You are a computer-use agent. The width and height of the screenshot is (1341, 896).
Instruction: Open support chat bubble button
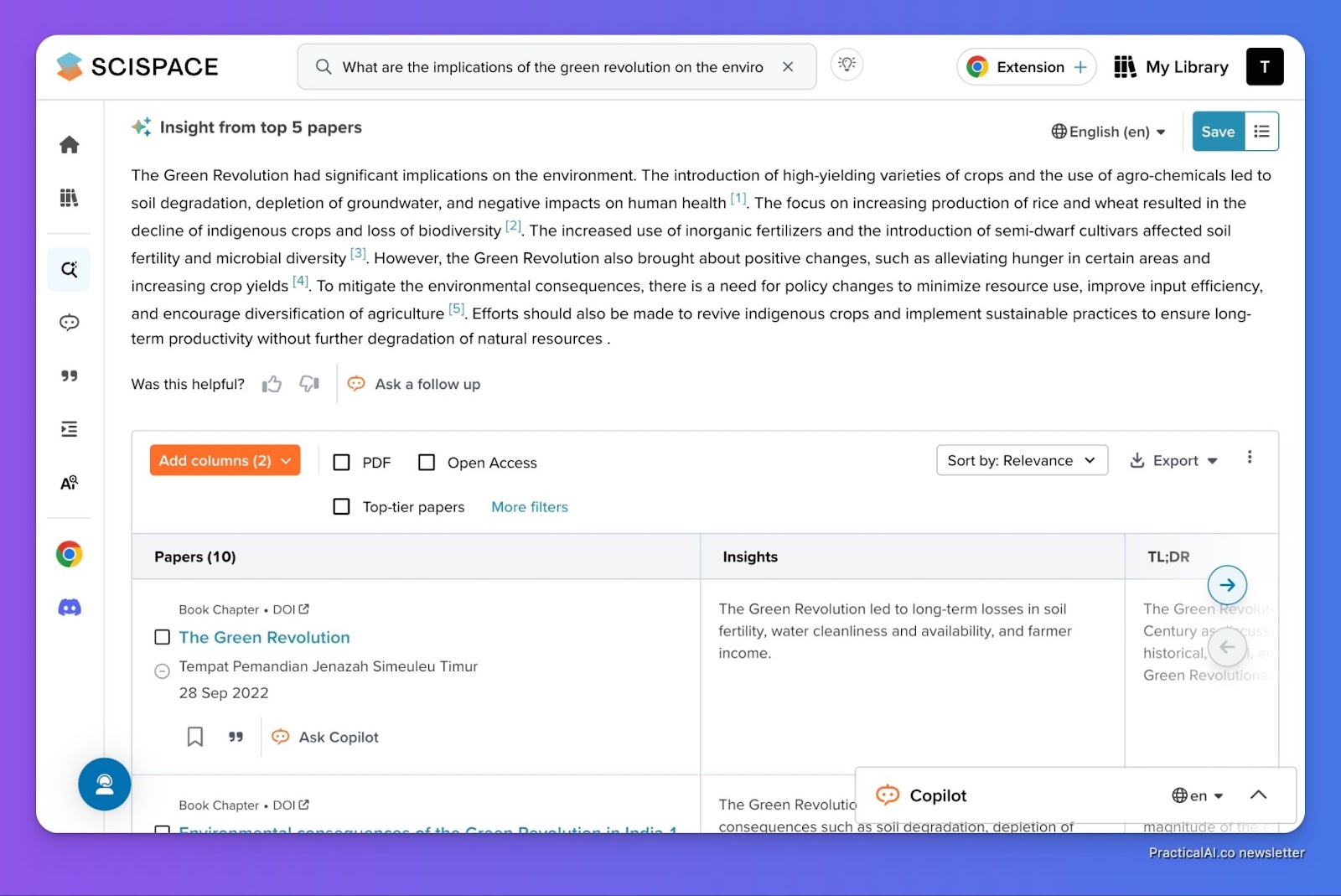pyautogui.click(x=105, y=785)
